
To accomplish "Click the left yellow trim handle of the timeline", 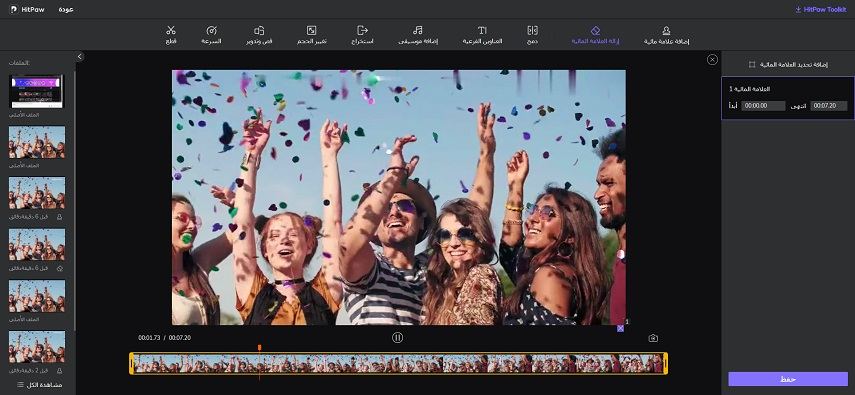I will click(131, 363).
